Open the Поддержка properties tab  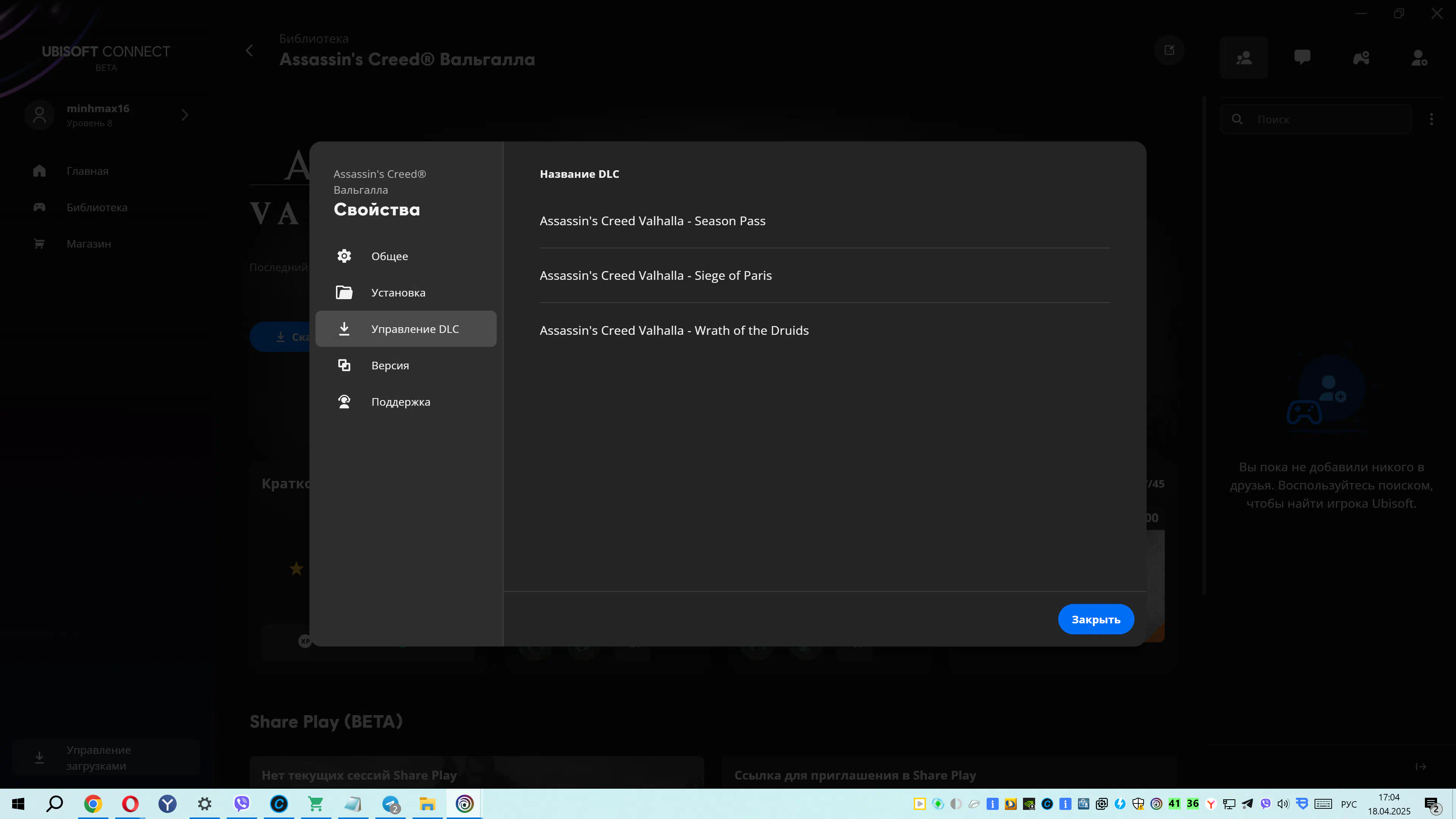tap(406, 401)
